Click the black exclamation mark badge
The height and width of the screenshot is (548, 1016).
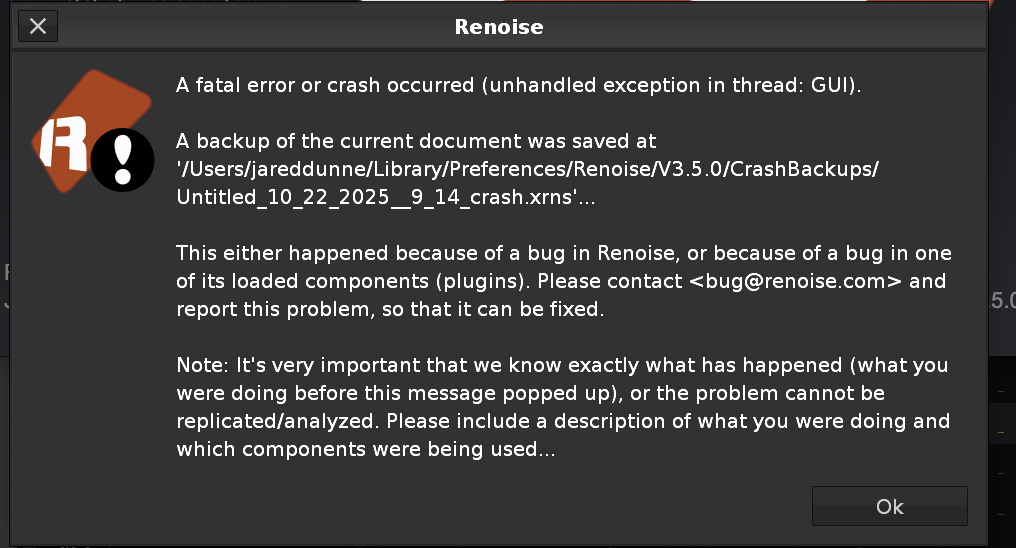[x=123, y=159]
